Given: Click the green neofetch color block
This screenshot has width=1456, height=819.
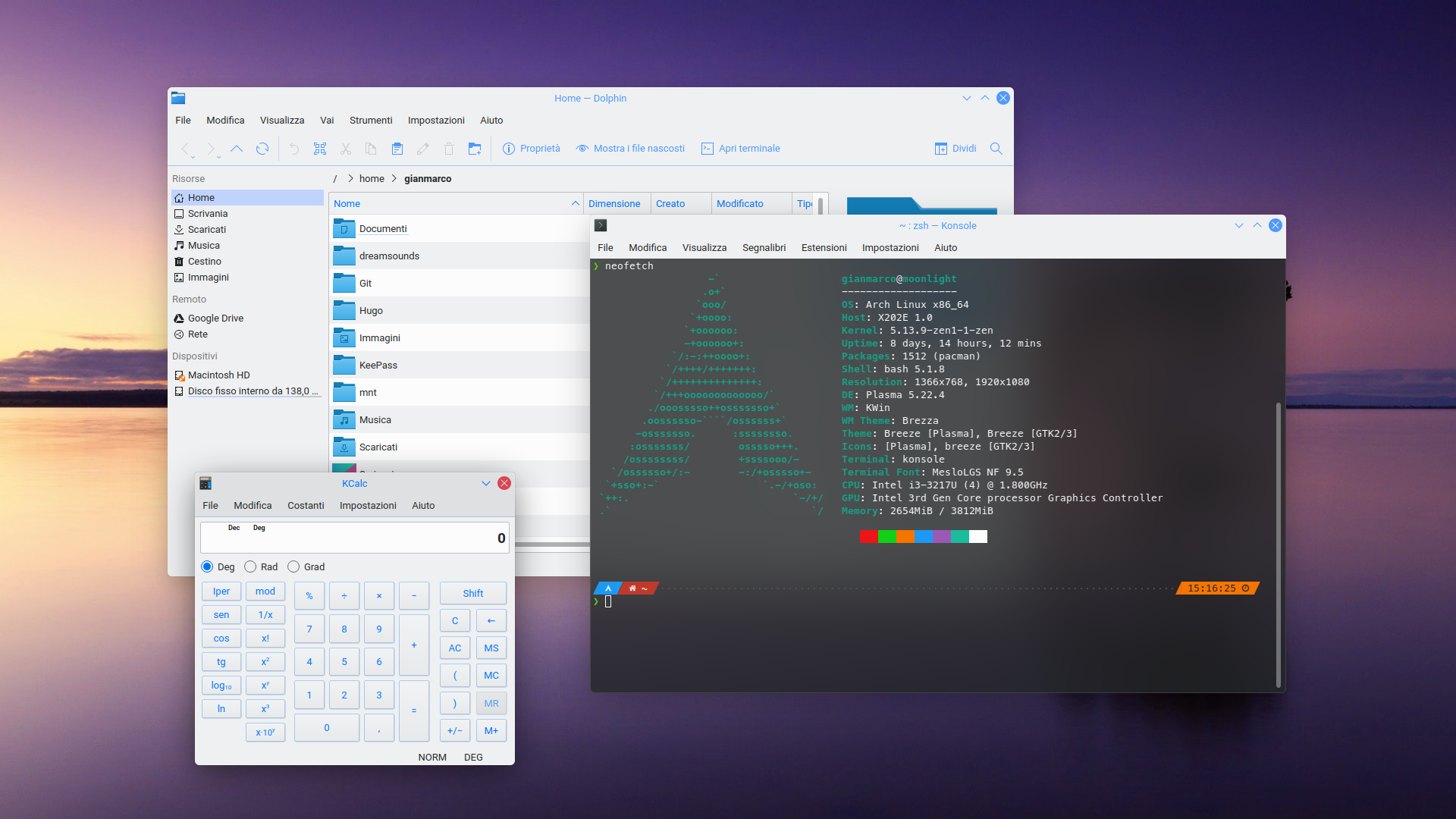Looking at the screenshot, I should [887, 537].
